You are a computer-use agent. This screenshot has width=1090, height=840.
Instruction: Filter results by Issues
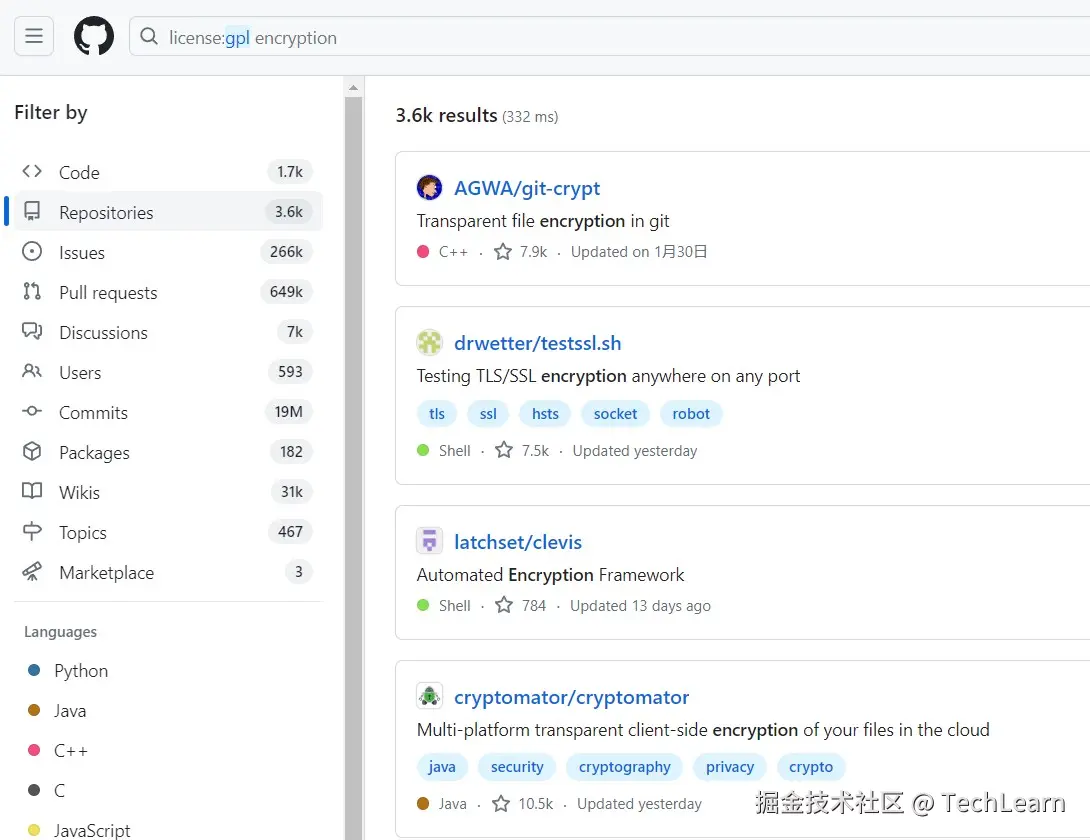168,252
